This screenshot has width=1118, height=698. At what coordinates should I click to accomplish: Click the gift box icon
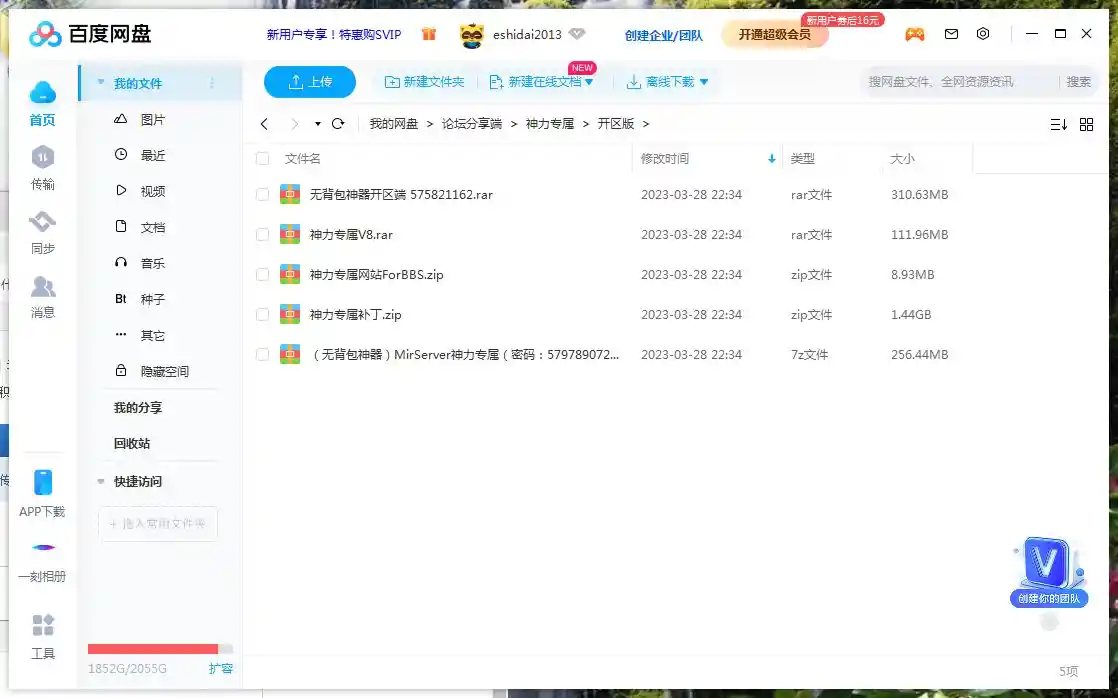pos(429,34)
